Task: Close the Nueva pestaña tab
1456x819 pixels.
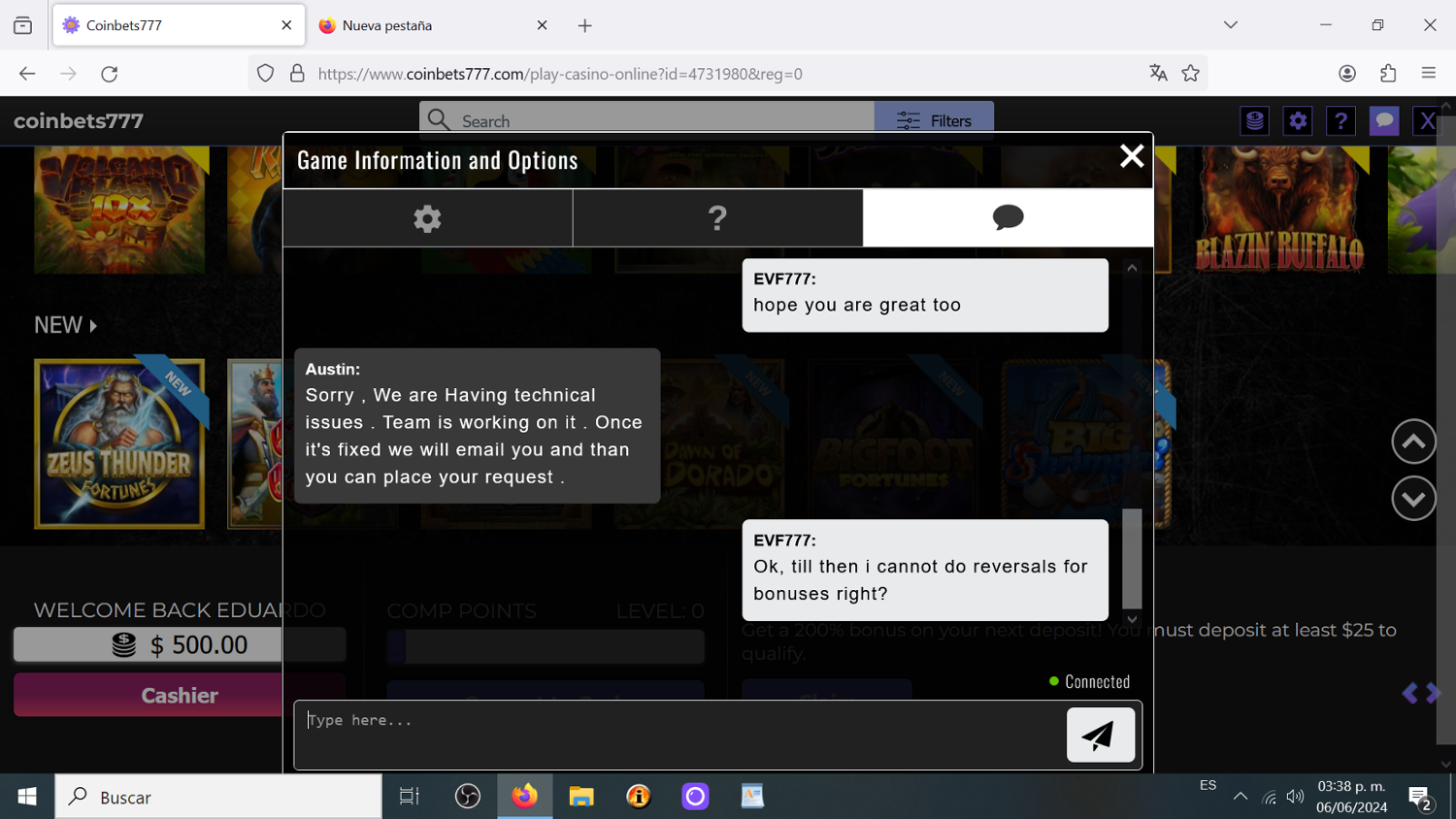Action: click(x=542, y=25)
